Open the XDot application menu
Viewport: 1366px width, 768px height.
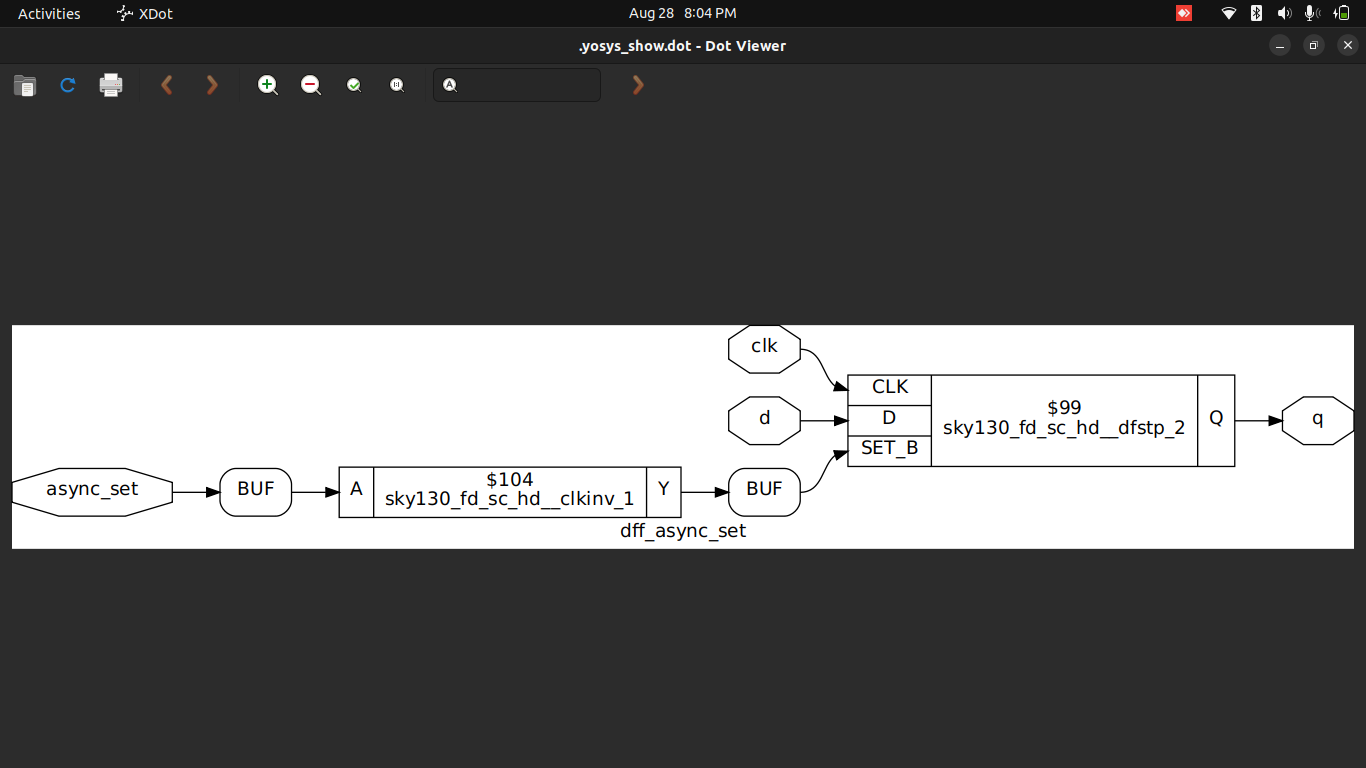pyautogui.click(x=144, y=13)
